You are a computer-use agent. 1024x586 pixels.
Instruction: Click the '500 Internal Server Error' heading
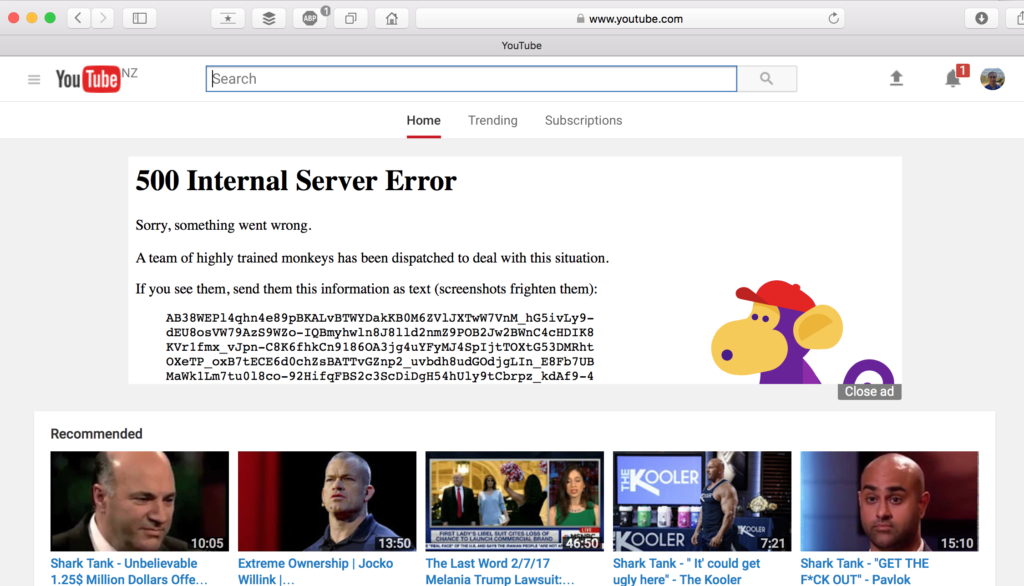296,181
